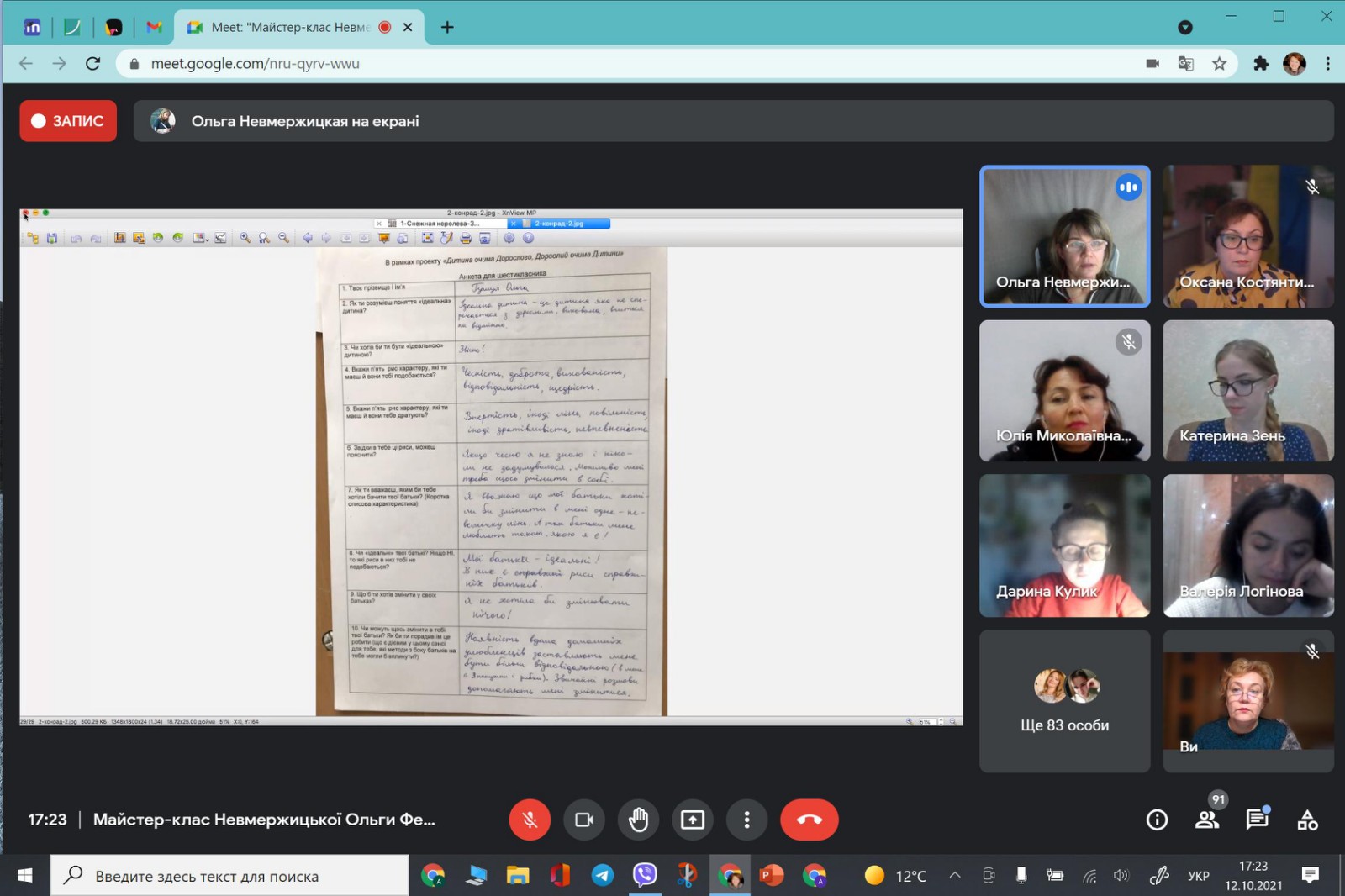Show the participants list
1345x896 pixels.
click(1207, 820)
